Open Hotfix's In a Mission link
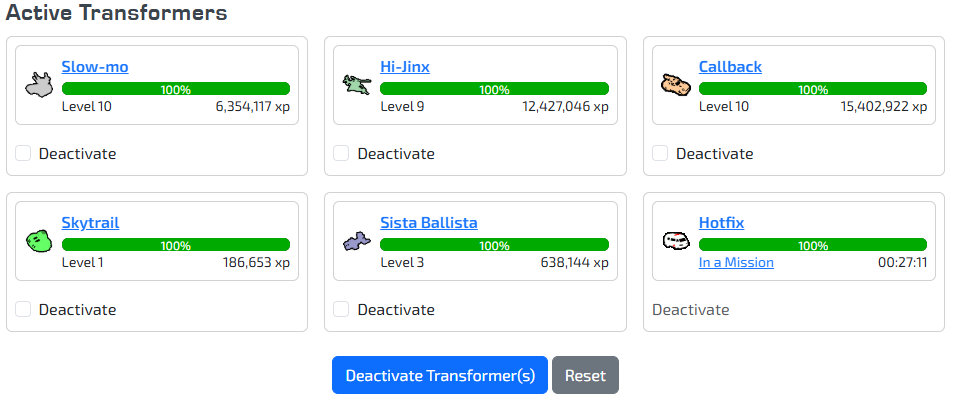 pyautogui.click(x=736, y=263)
